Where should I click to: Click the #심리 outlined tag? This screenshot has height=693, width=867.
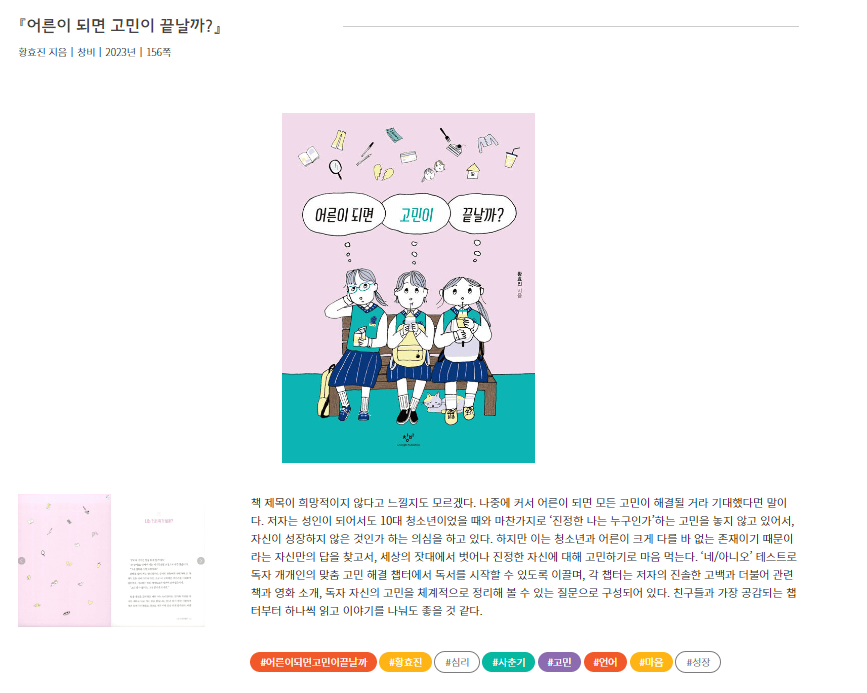pyautogui.click(x=457, y=662)
